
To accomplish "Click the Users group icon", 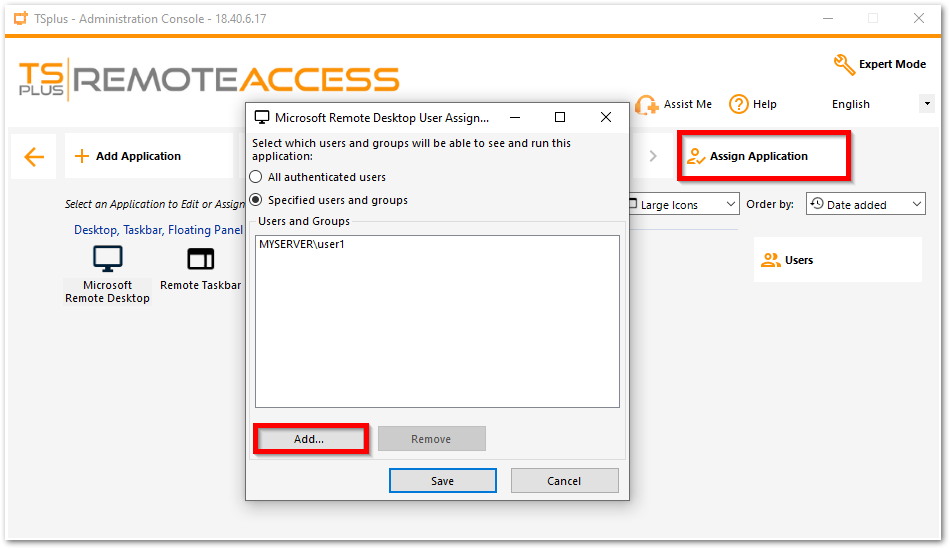I will coord(771,260).
